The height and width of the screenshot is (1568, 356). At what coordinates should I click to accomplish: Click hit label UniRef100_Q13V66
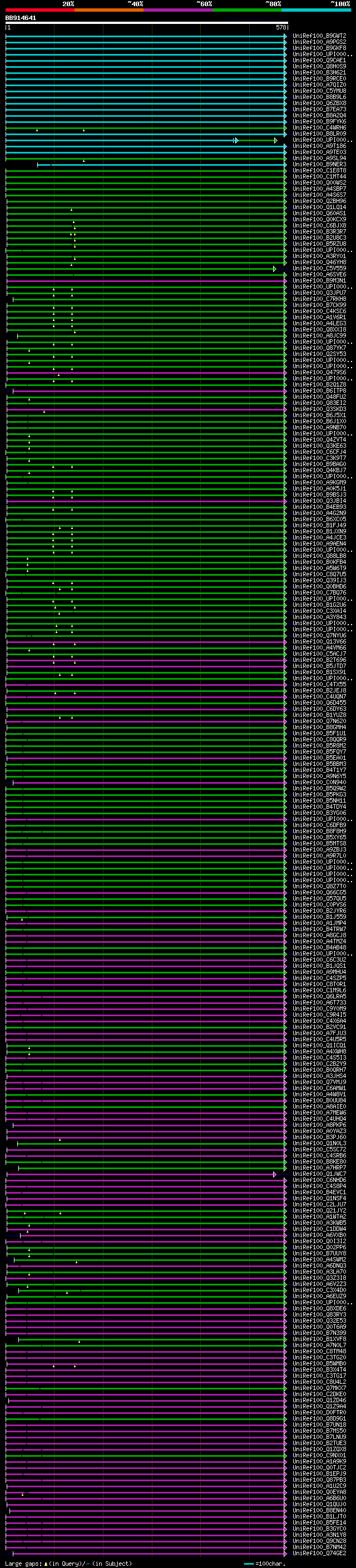[x=319, y=641]
